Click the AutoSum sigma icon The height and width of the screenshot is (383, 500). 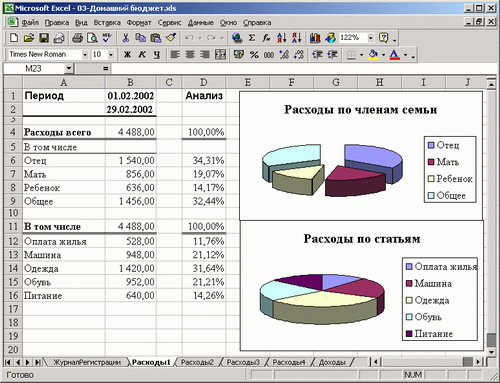[x=252, y=38]
